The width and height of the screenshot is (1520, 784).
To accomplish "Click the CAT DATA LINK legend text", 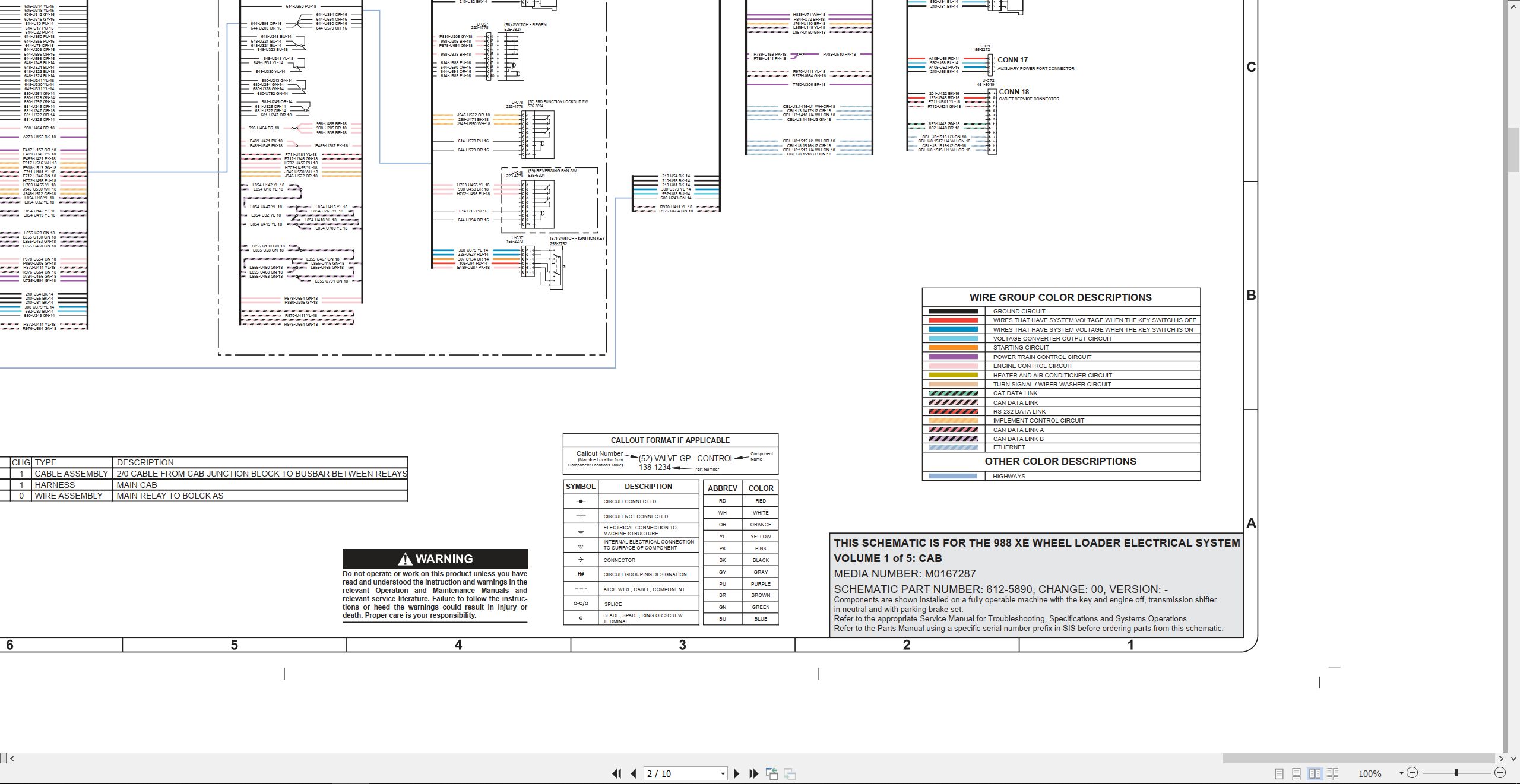I will (x=1015, y=393).
